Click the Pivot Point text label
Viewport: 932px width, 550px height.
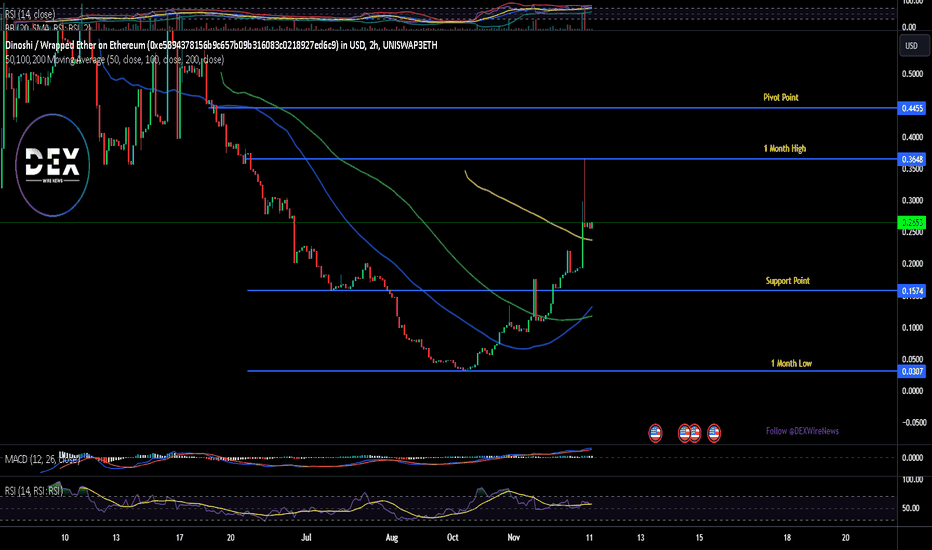(x=780, y=97)
